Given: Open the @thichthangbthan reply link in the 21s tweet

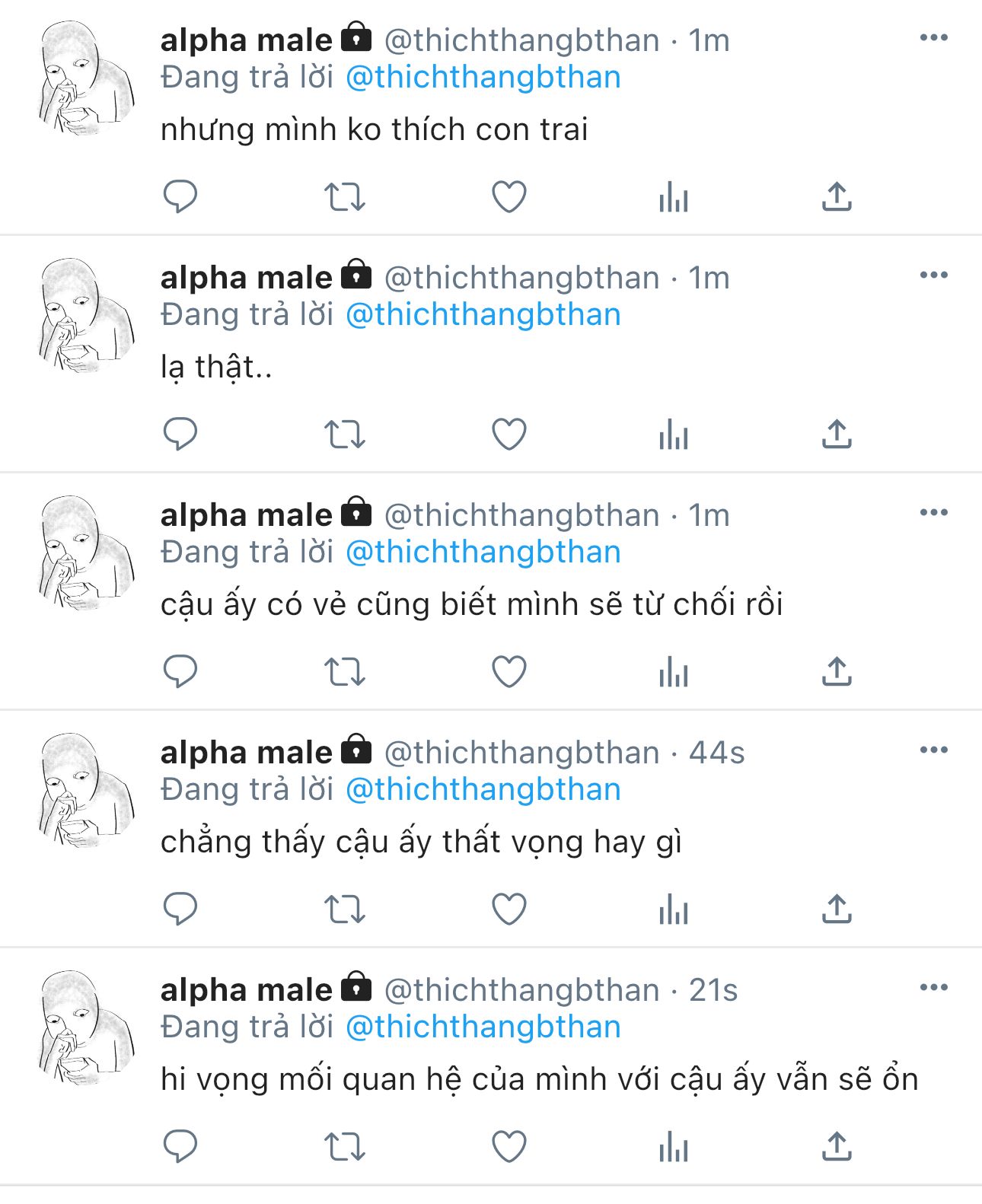Looking at the screenshot, I should (483, 1027).
